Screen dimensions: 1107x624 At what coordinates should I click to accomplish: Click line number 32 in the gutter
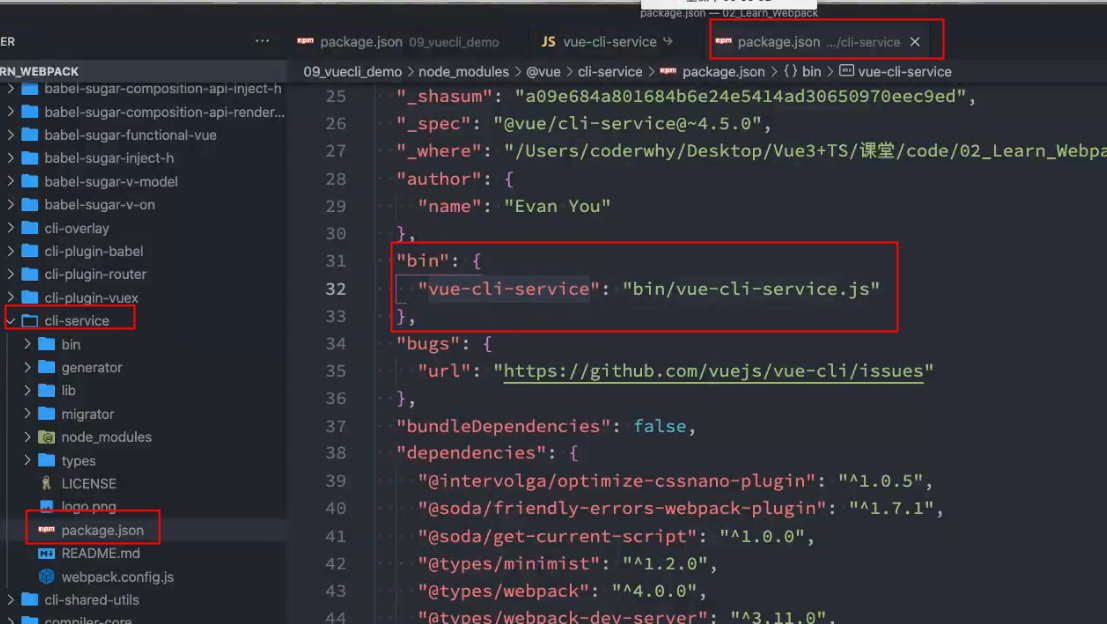point(336,289)
